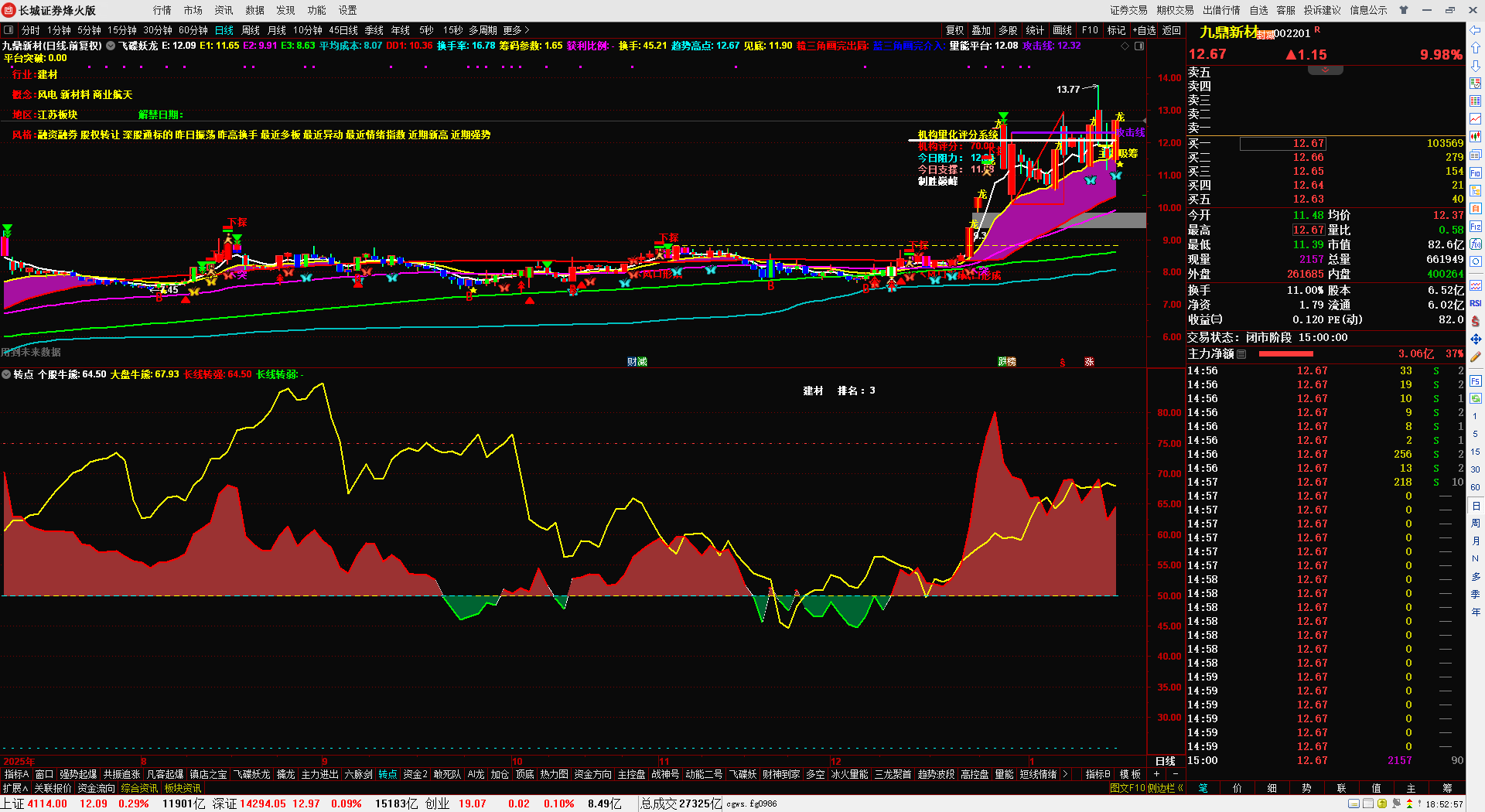Click the FS sidebar icon
The image size is (1485, 812).
[x=1476, y=380]
